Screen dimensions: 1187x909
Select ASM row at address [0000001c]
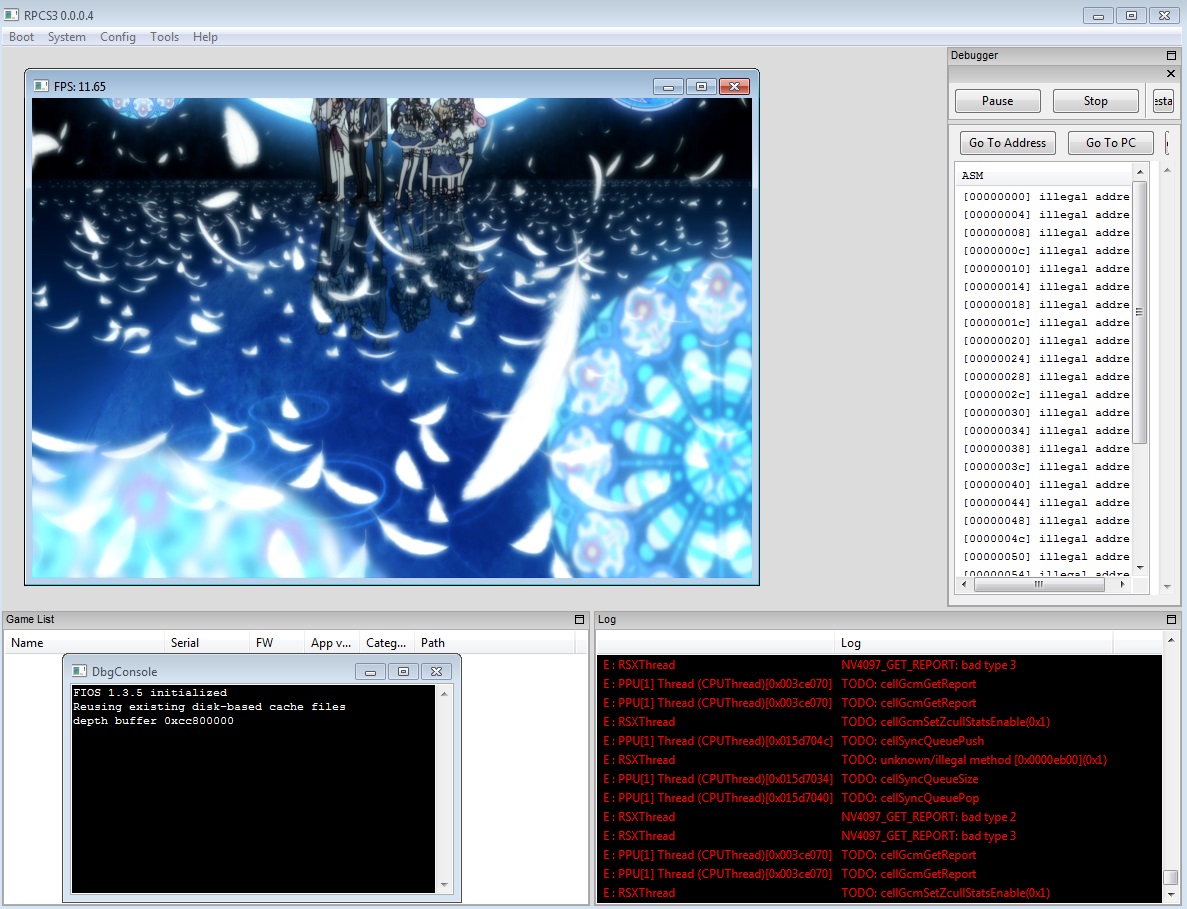tap(1045, 322)
